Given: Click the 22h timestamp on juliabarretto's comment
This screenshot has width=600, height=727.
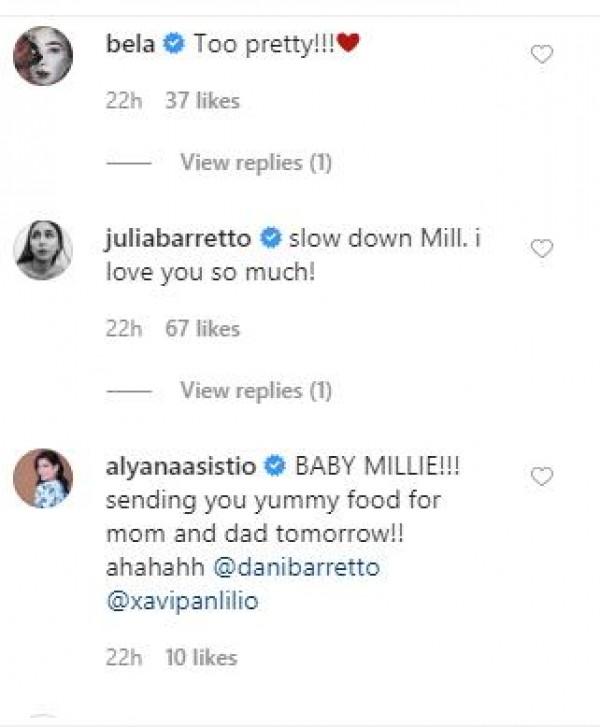Looking at the screenshot, I should (x=122, y=328).
